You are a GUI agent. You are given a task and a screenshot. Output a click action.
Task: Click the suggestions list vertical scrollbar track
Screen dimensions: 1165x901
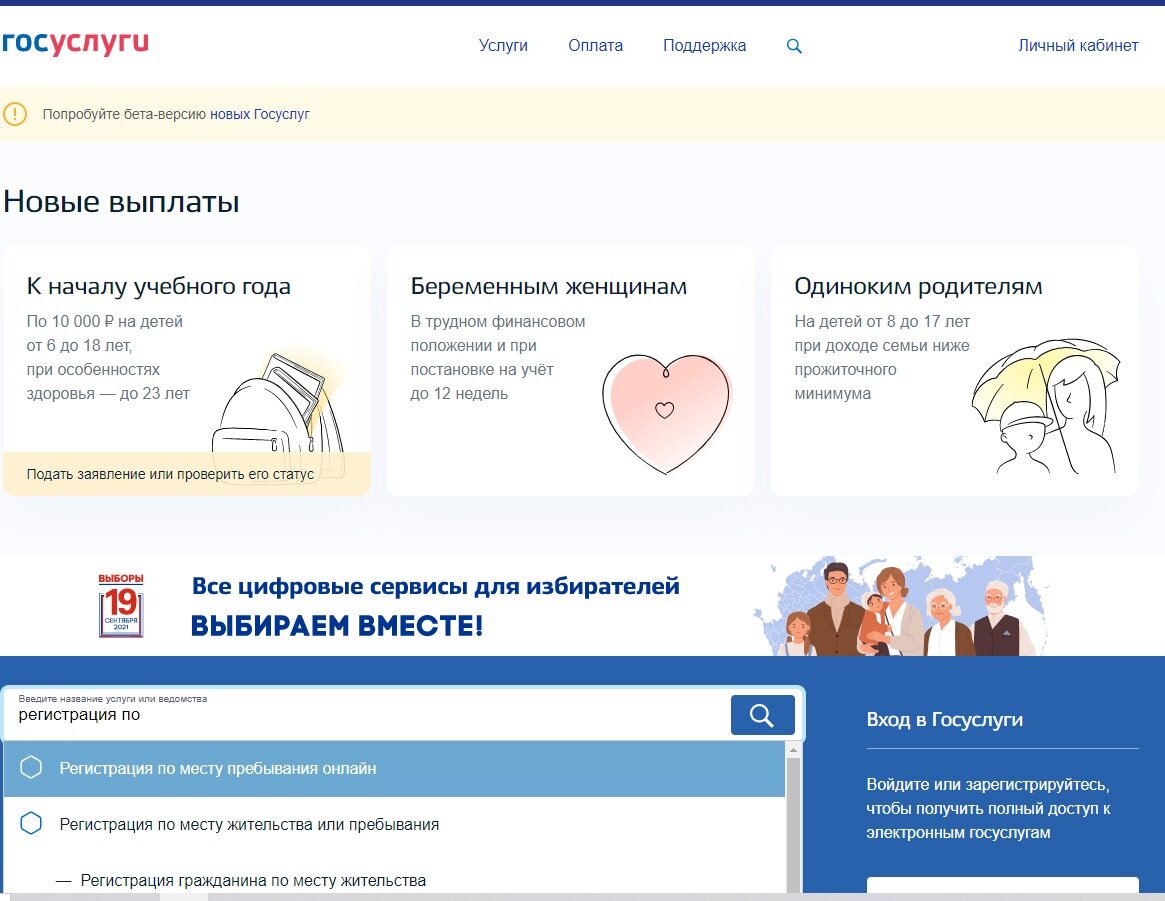[x=794, y=824]
